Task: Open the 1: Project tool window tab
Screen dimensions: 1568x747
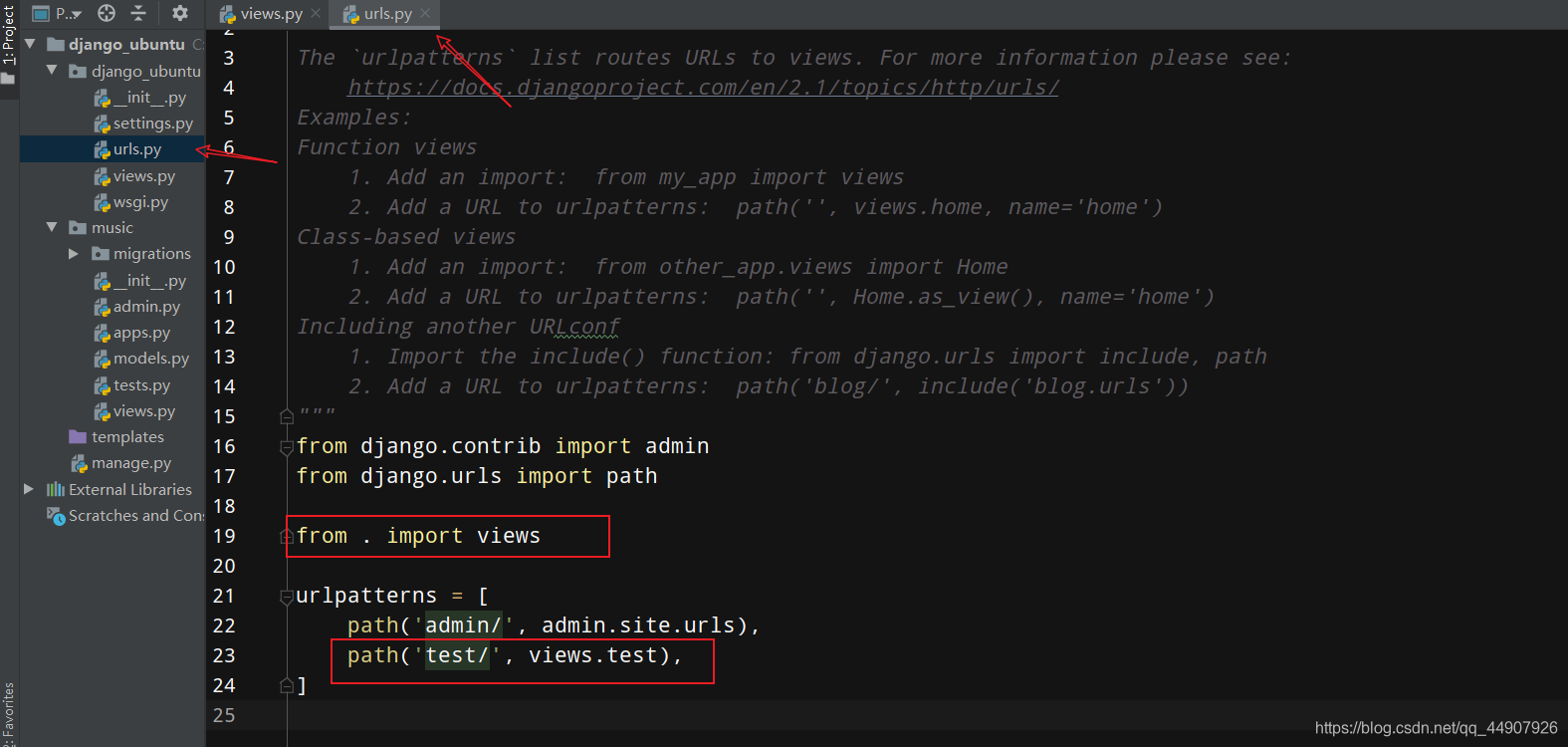Action: point(9,36)
